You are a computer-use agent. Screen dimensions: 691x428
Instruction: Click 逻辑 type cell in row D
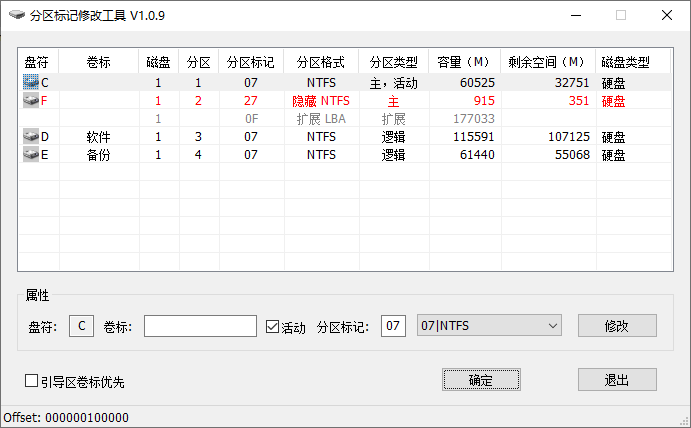pyautogui.click(x=394, y=137)
